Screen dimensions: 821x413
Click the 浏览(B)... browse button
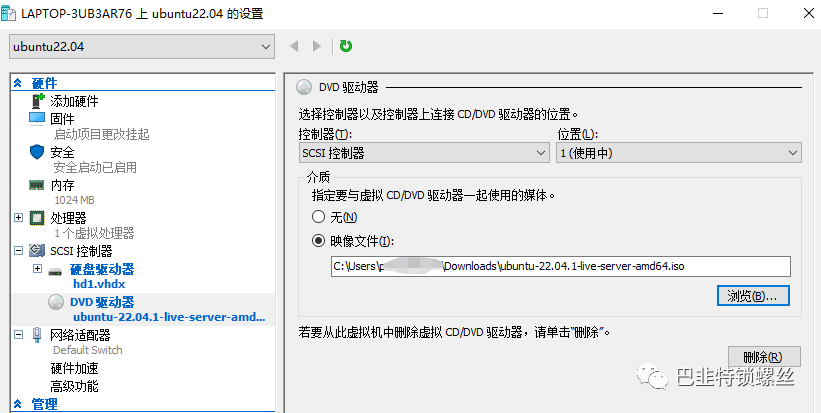click(753, 296)
